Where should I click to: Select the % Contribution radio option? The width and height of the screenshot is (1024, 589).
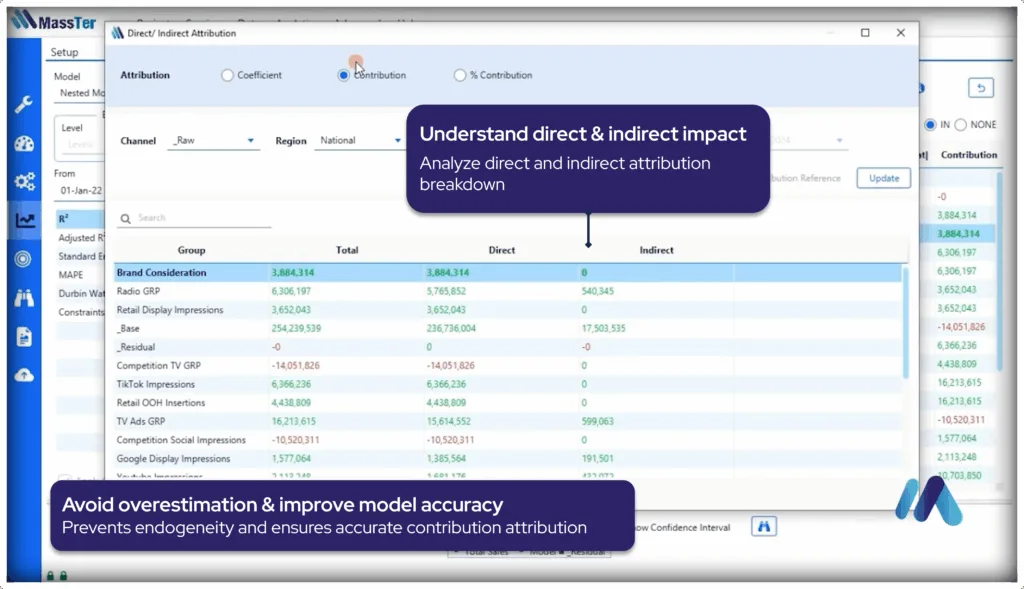point(460,75)
